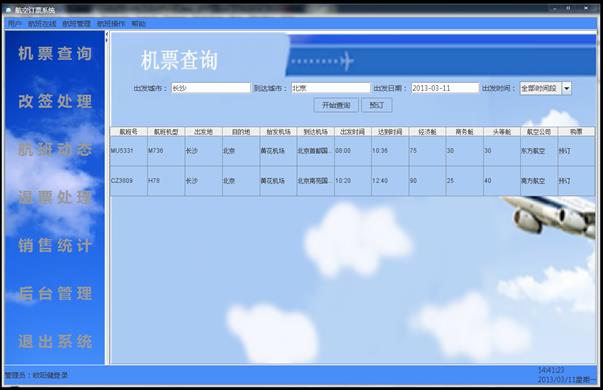Click the application icon in title bar
Screen dimensions: 603x390
click(9, 10)
